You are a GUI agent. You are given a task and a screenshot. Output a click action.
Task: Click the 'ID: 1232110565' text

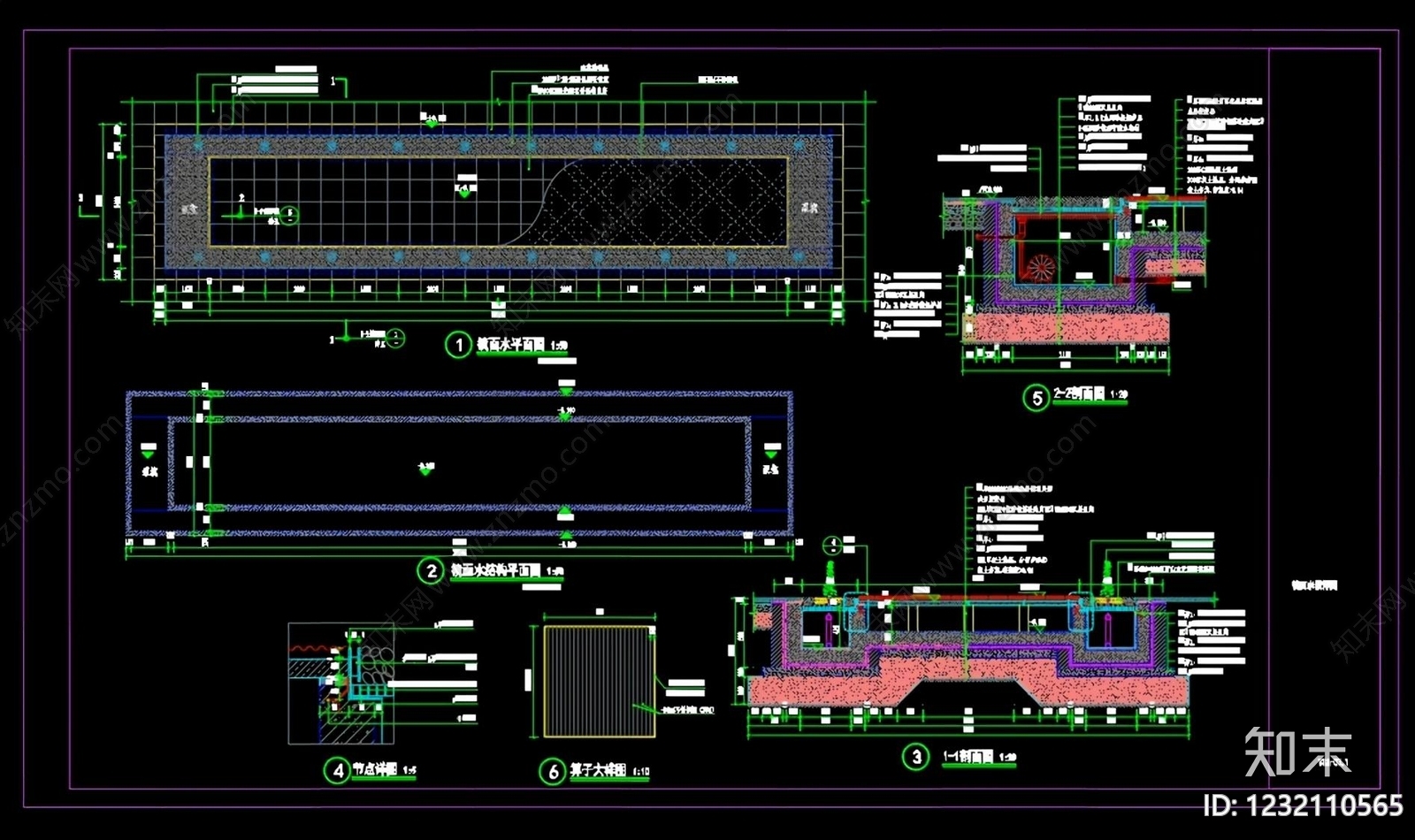(x=1302, y=806)
